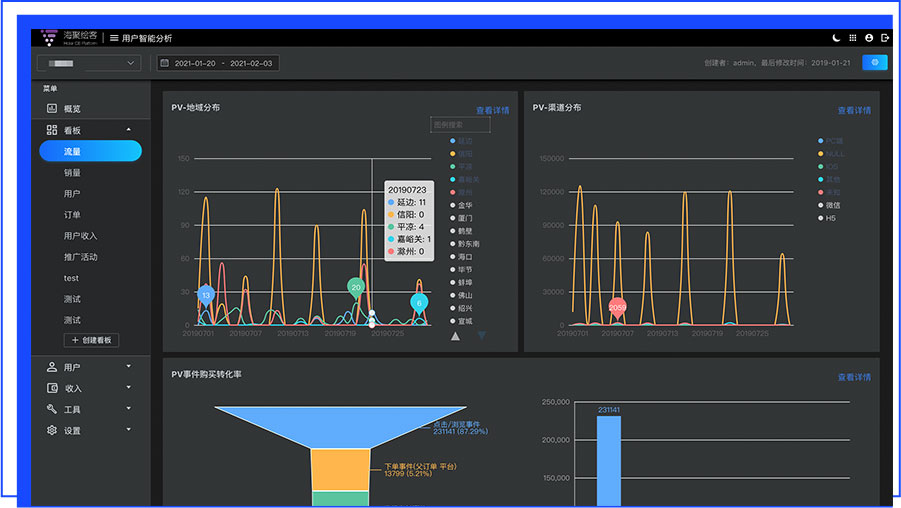This screenshot has width=901, height=508.
Task: Click the 看板 dashboard grid icon
Action: pyautogui.click(x=52, y=130)
